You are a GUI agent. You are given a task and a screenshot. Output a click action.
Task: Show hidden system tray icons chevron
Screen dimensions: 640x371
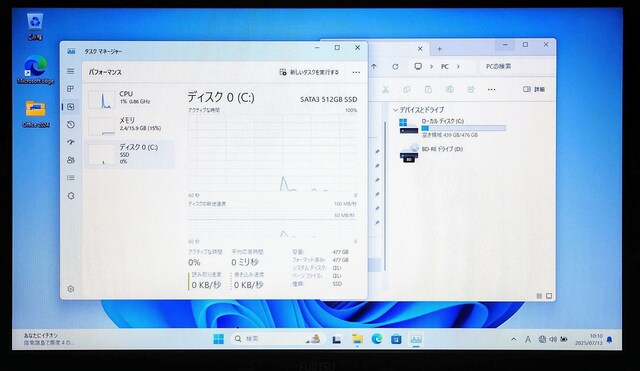(x=513, y=339)
